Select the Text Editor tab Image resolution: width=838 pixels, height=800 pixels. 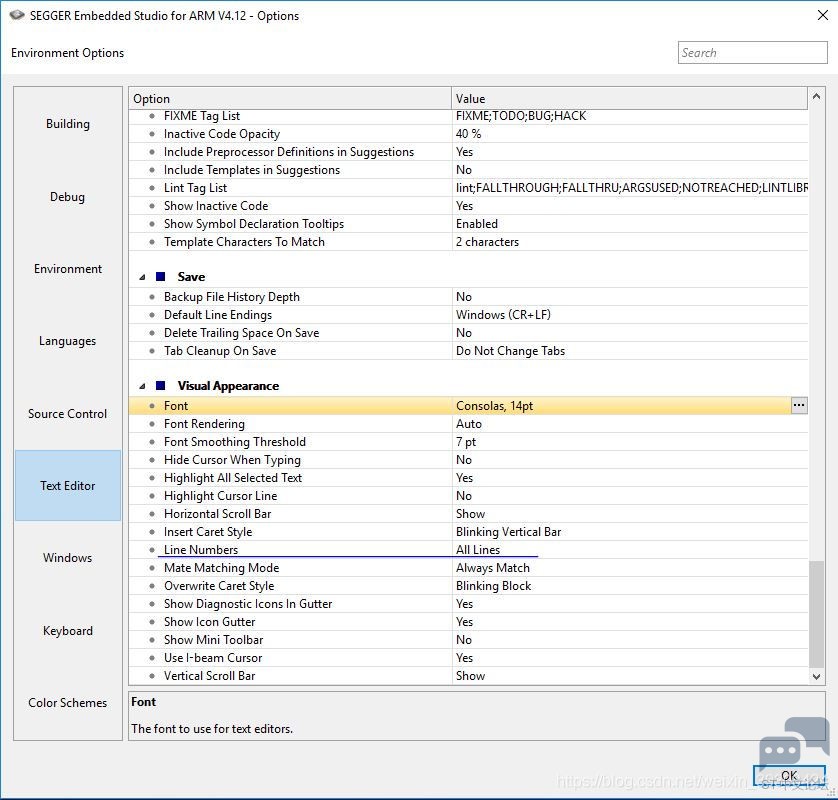[68, 485]
